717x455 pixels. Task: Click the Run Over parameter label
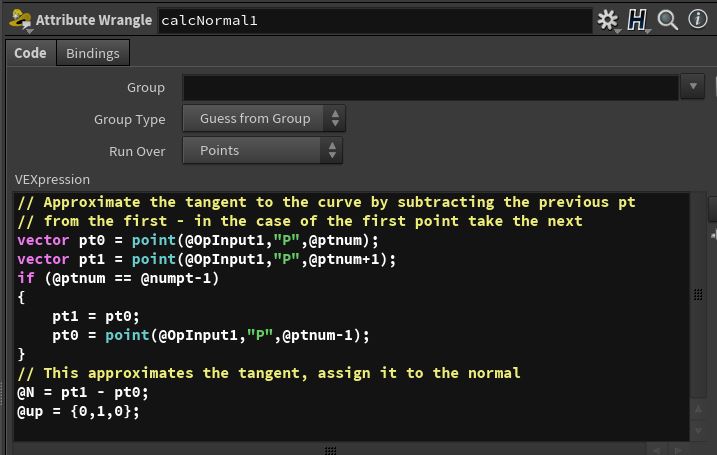click(137, 151)
